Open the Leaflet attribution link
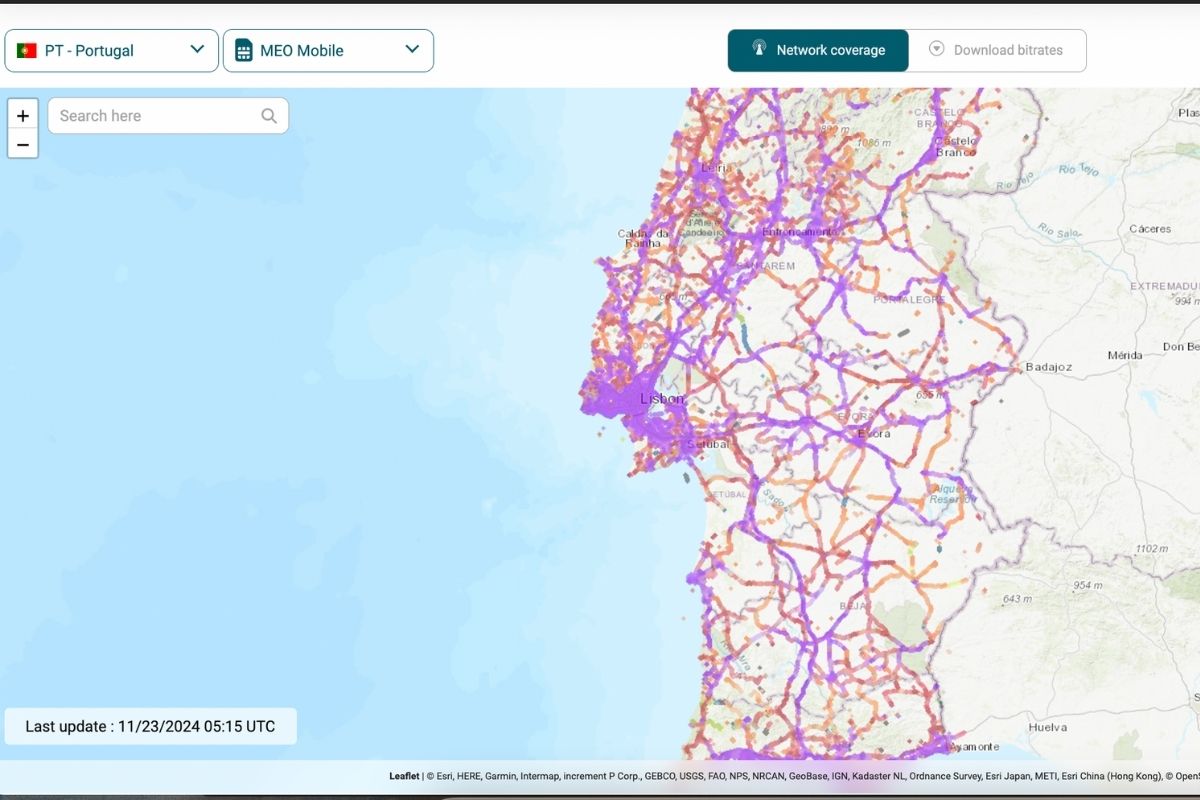 (x=403, y=775)
